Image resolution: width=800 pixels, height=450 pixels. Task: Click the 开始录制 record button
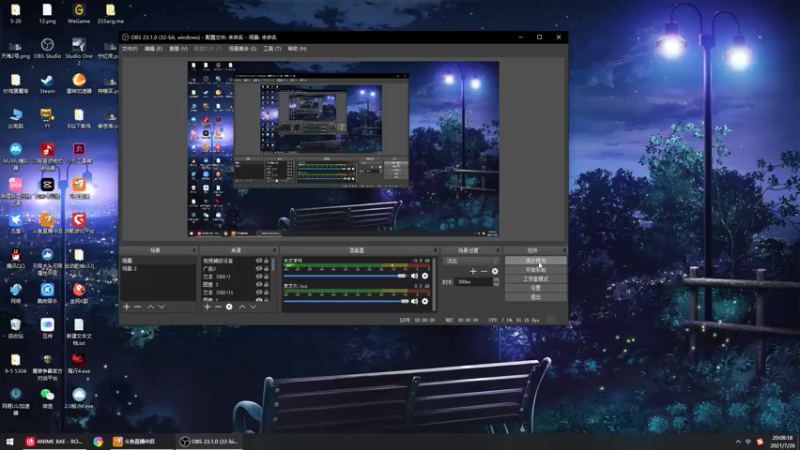535,270
